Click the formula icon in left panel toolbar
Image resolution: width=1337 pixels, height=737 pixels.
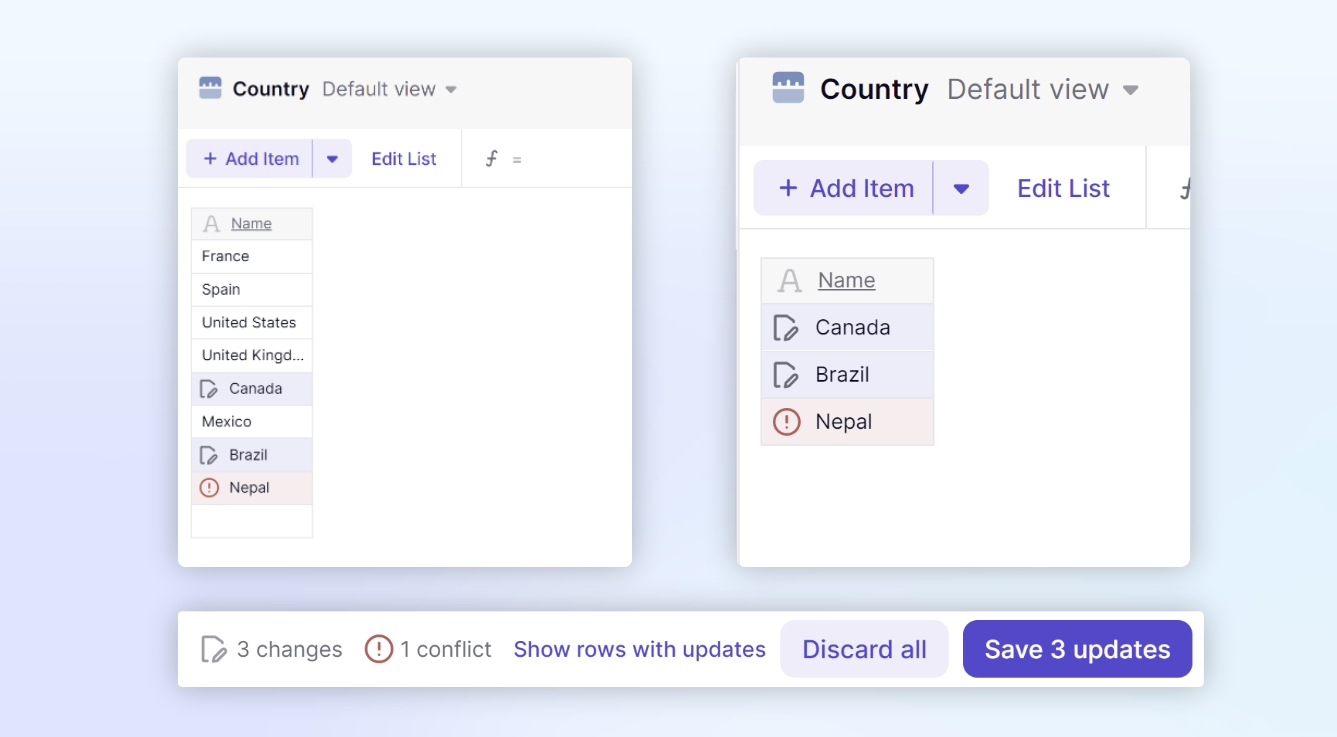(491, 158)
